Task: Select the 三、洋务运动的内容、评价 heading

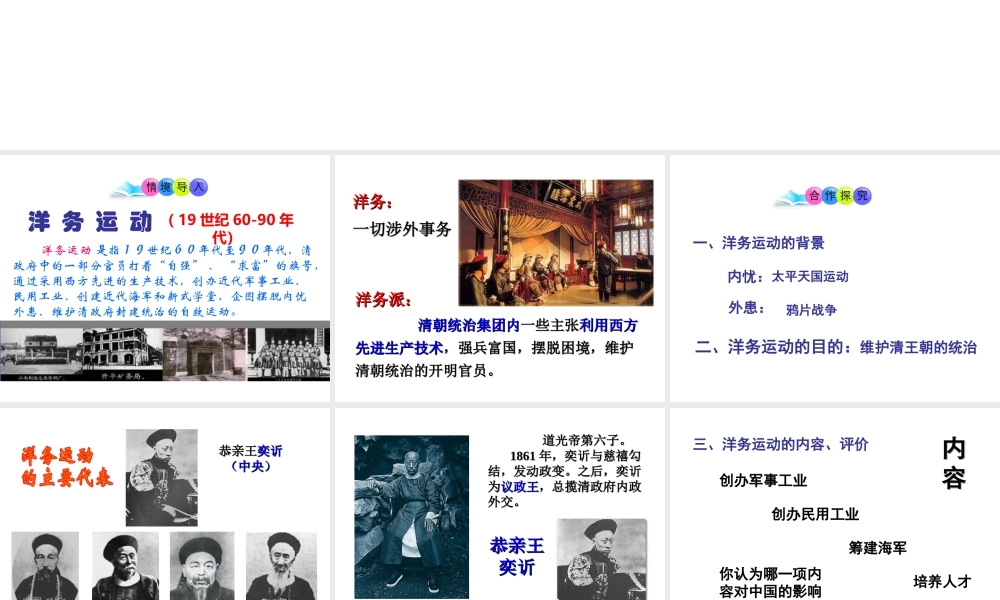Action: click(x=781, y=444)
